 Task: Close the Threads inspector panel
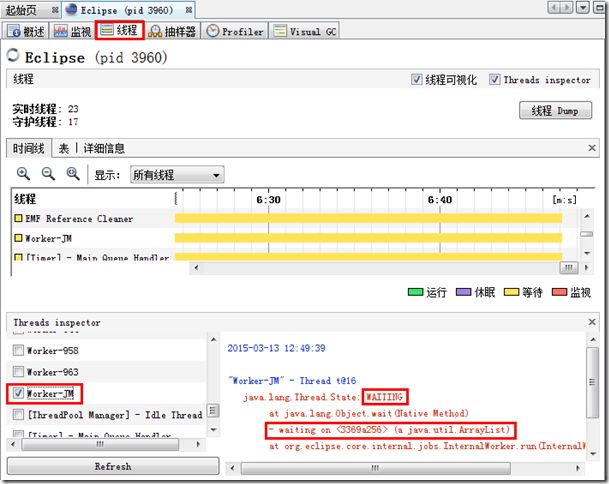[x=592, y=322]
